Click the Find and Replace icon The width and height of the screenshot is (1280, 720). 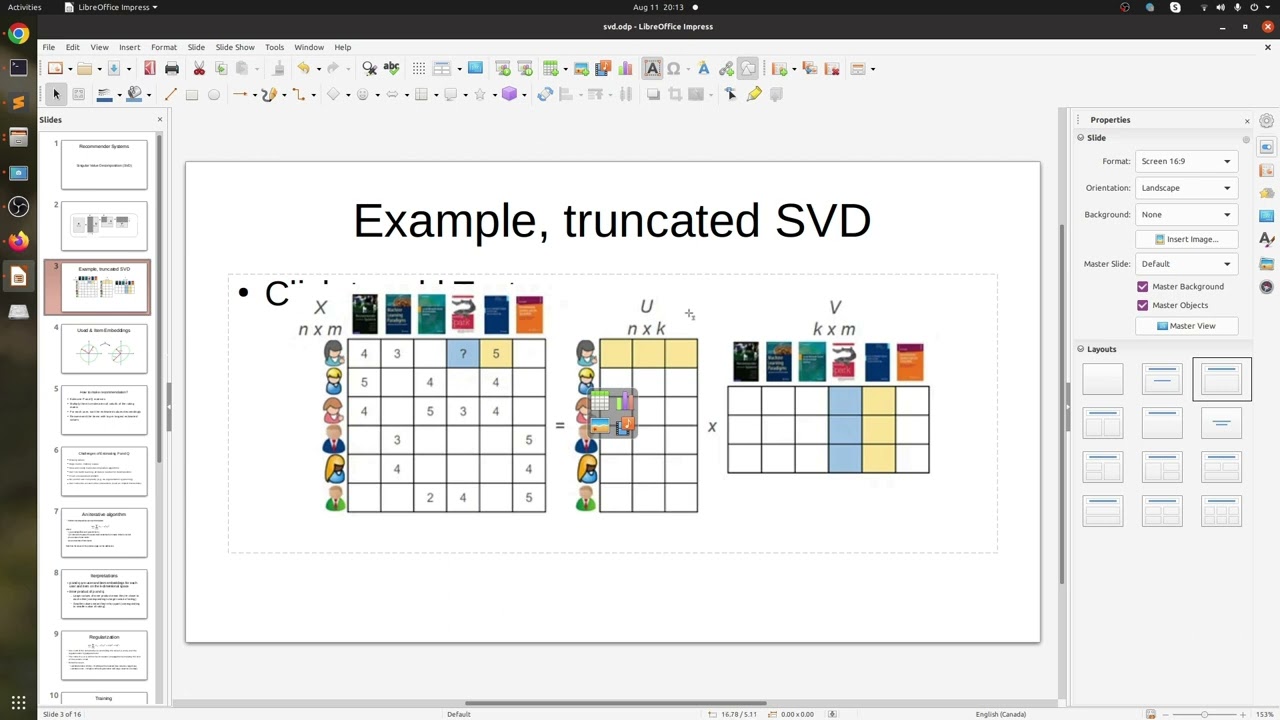[369, 68]
